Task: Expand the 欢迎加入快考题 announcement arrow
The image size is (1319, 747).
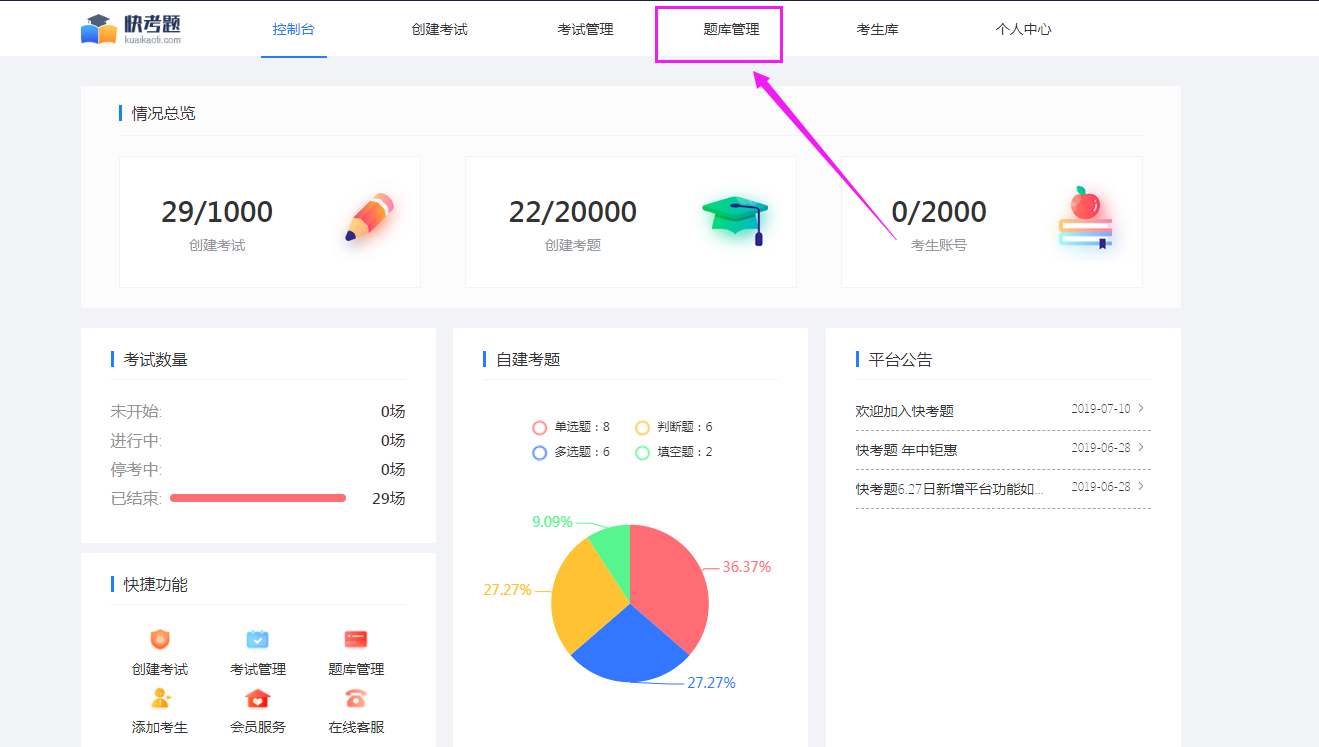Action: 1141,408
